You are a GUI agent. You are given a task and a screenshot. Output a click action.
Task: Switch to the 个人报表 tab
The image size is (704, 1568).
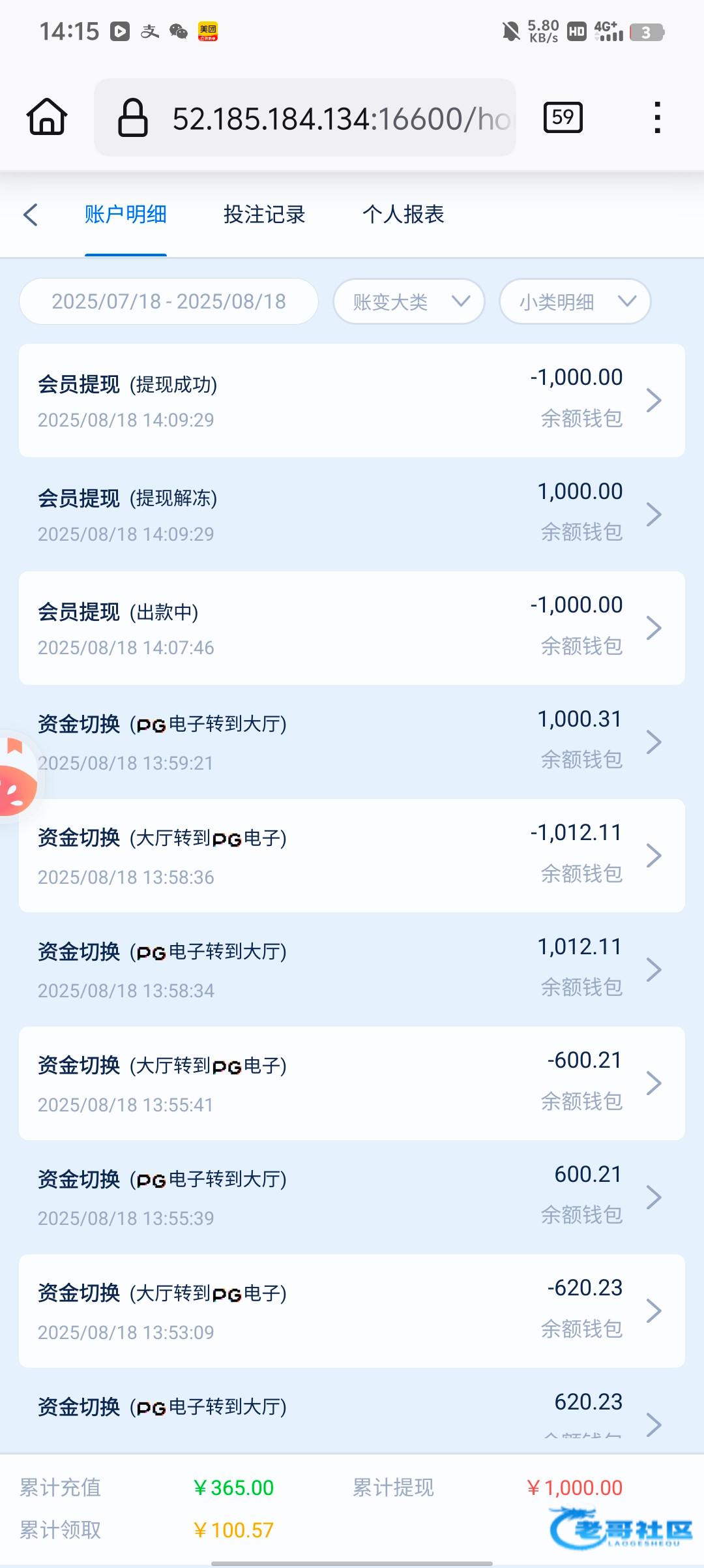(403, 215)
